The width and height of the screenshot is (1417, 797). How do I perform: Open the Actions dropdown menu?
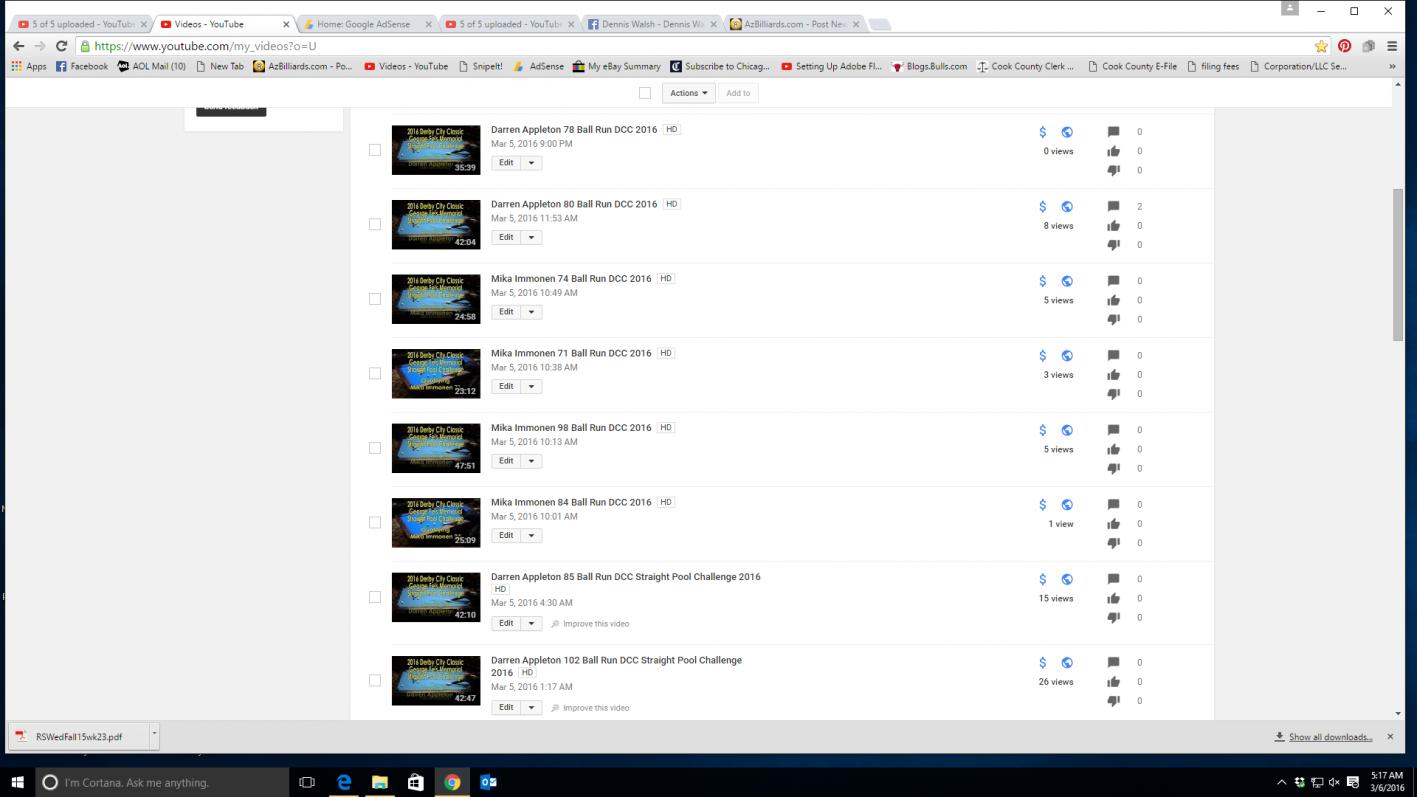pos(688,93)
